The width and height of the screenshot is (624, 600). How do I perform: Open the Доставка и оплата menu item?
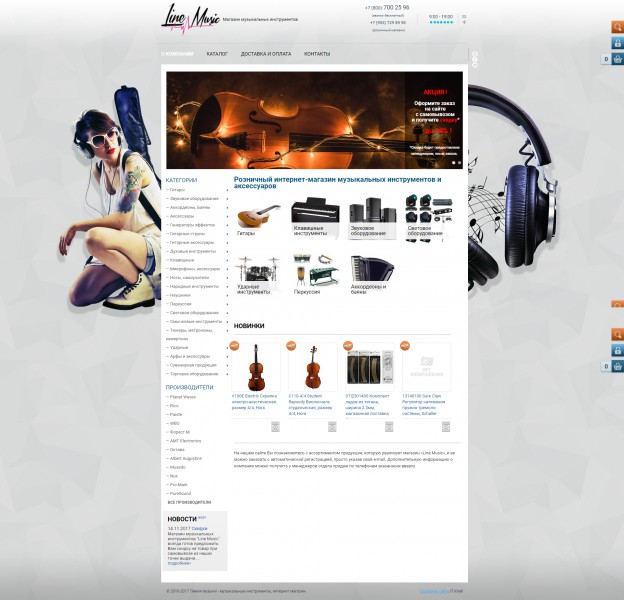click(266, 54)
